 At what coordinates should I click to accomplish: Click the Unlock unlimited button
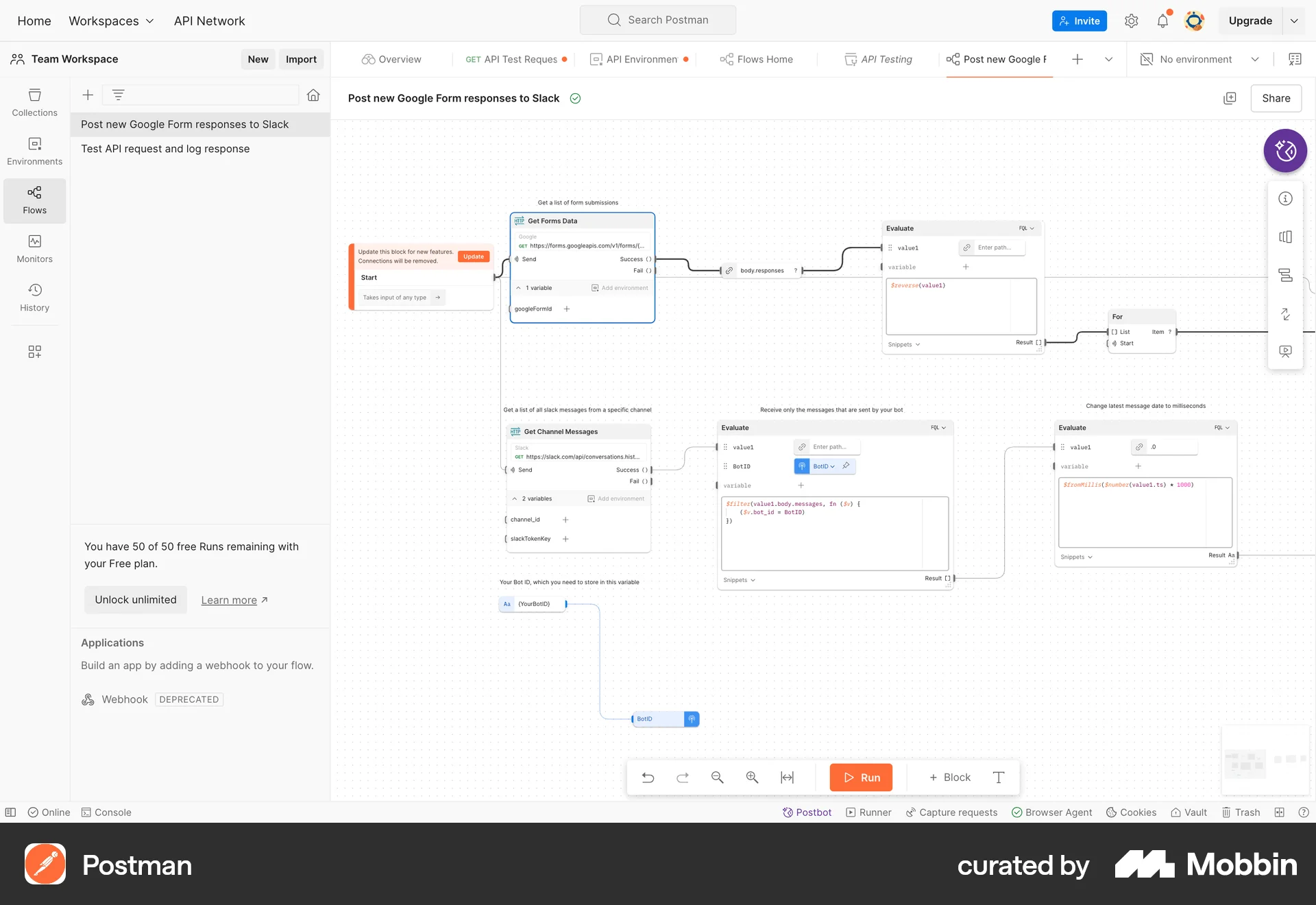tap(135, 599)
